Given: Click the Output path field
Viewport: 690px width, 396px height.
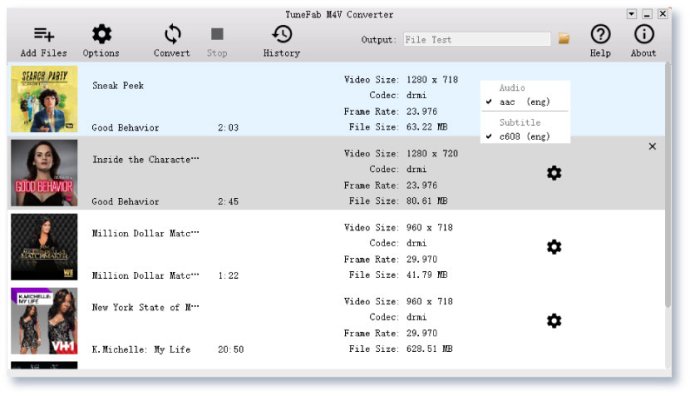Looking at the screenshot, I should [477, 40].
